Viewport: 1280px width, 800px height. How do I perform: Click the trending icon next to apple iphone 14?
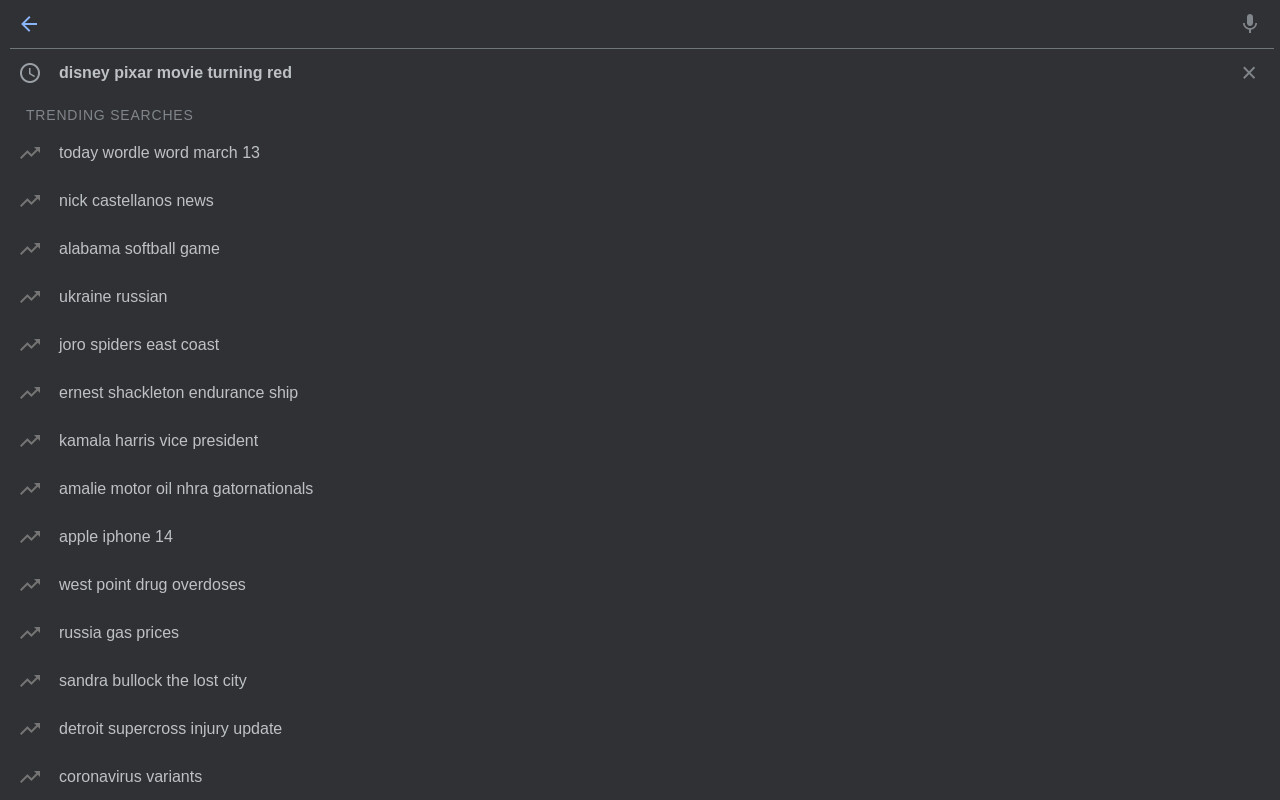(30, 537)
